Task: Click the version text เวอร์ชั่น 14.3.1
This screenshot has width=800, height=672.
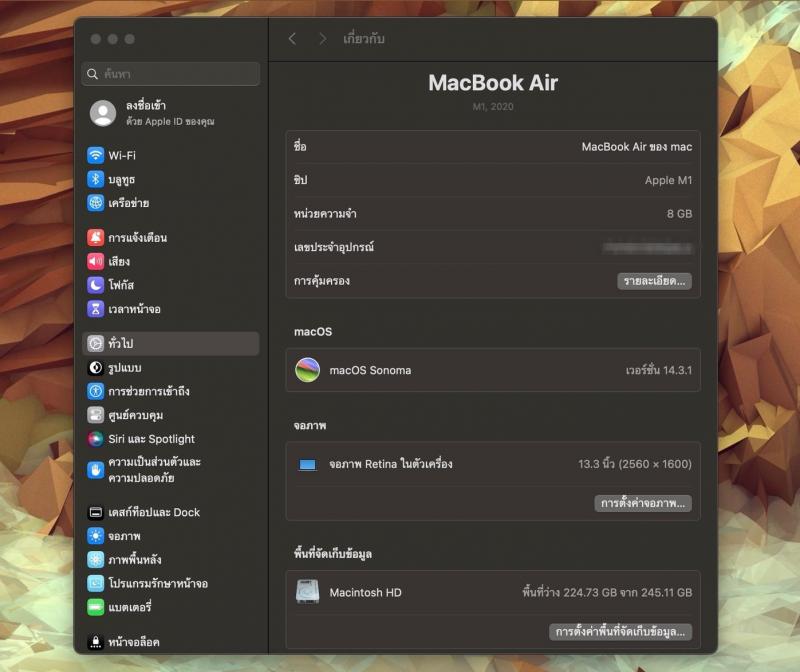Action: (x=659, y=370)
